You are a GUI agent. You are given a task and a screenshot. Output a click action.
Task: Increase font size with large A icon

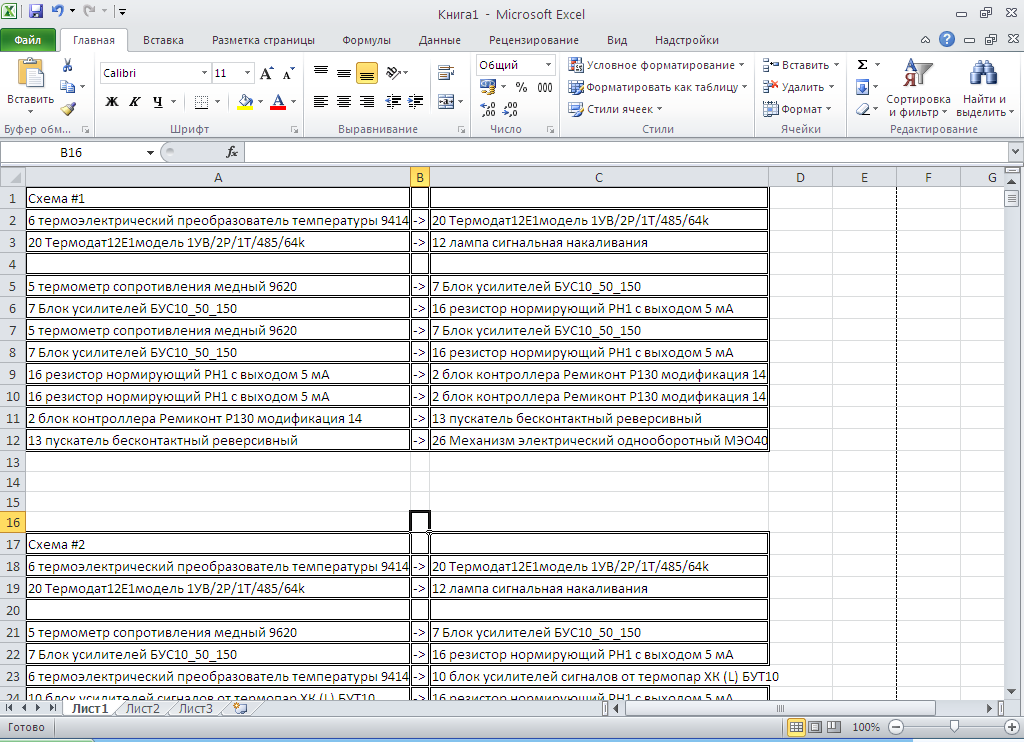click(266, 73)
